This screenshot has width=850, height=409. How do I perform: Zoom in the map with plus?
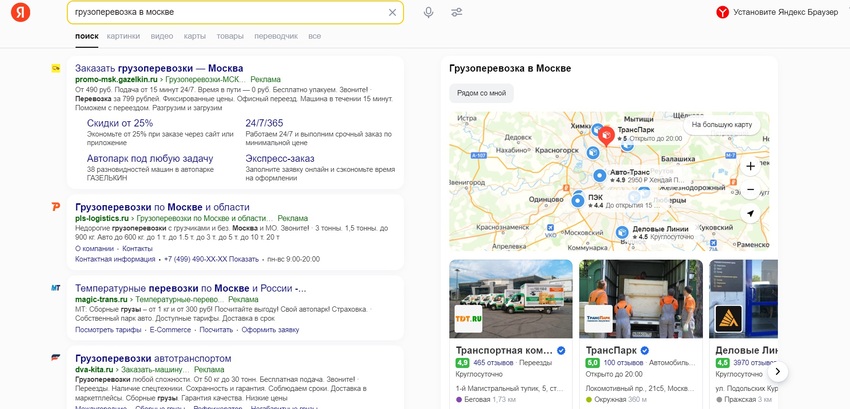pyautogui.click(x=750, y=167)
